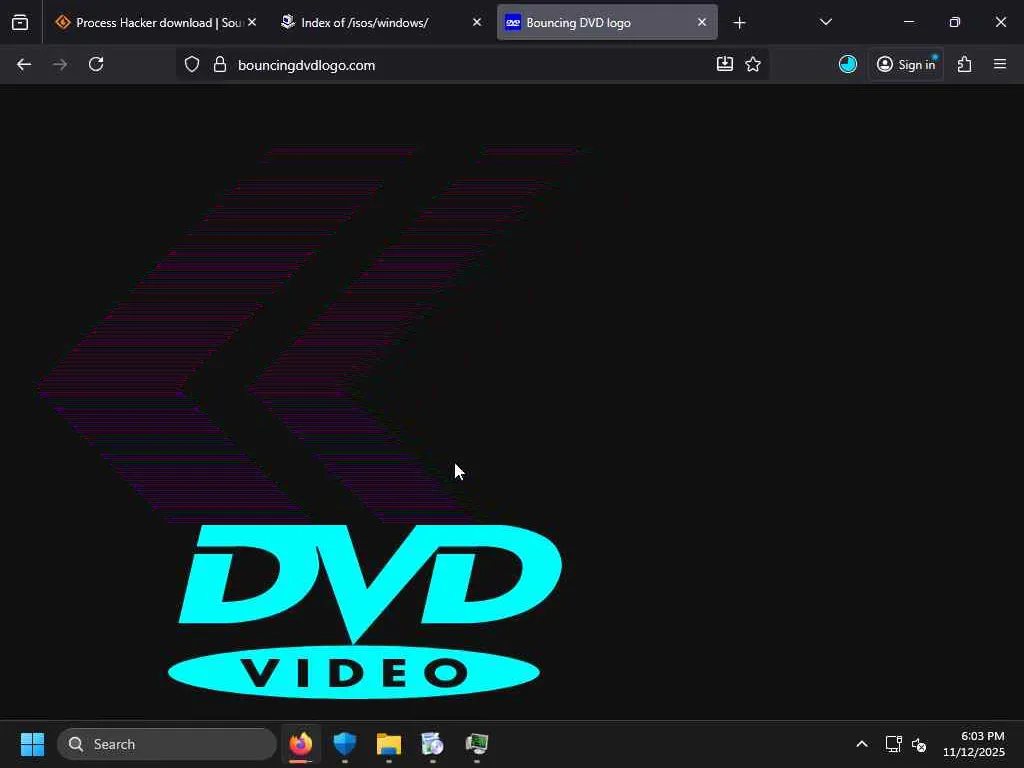Open the Windows Start menu
The height and width of the screenshot is (768, 1024).
point(32,744)
